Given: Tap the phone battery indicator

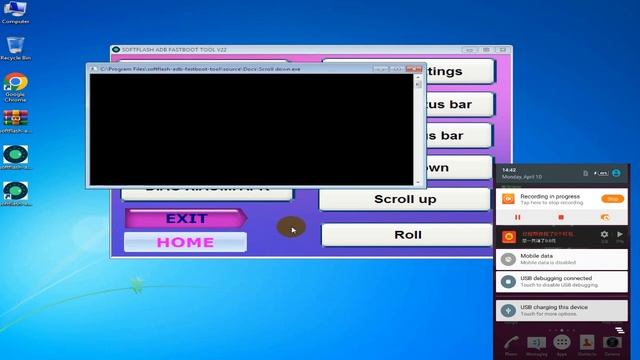Looking at the screenshot, I should 602,173.
